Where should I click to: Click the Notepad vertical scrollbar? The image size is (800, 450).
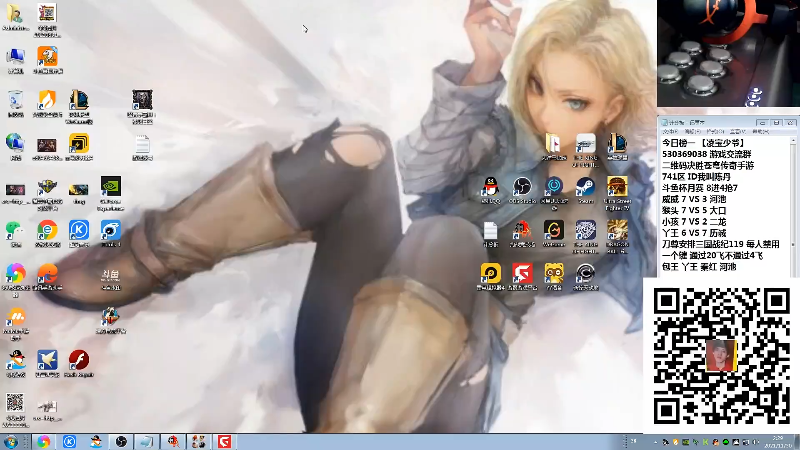(x=793, y=206)
